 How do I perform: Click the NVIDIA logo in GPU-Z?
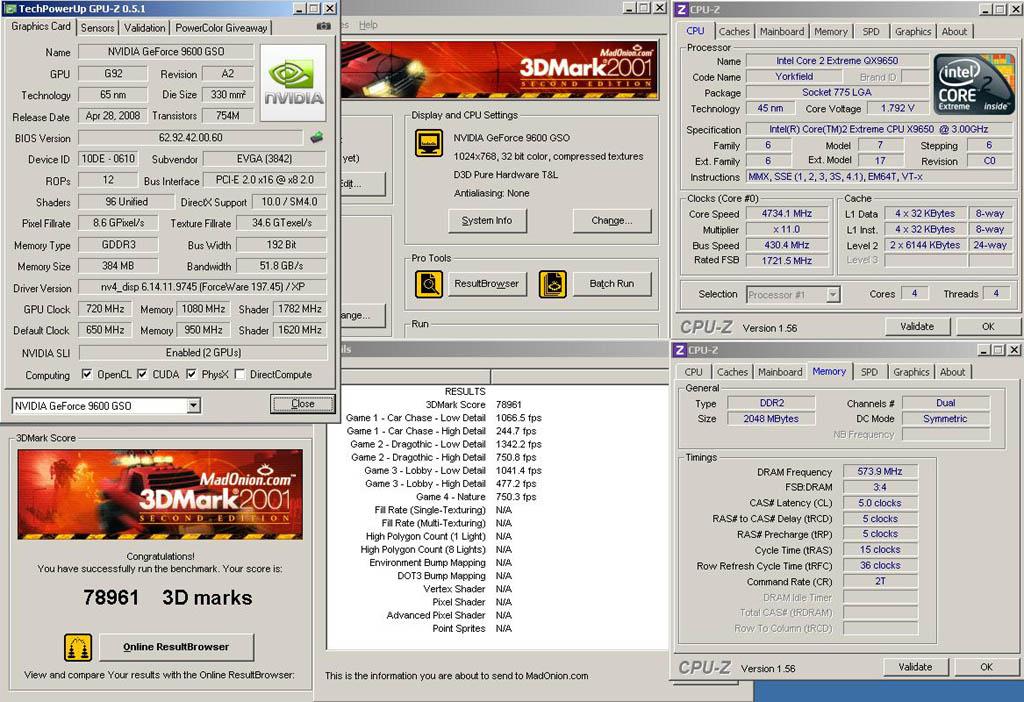click(x=293, y=82)
